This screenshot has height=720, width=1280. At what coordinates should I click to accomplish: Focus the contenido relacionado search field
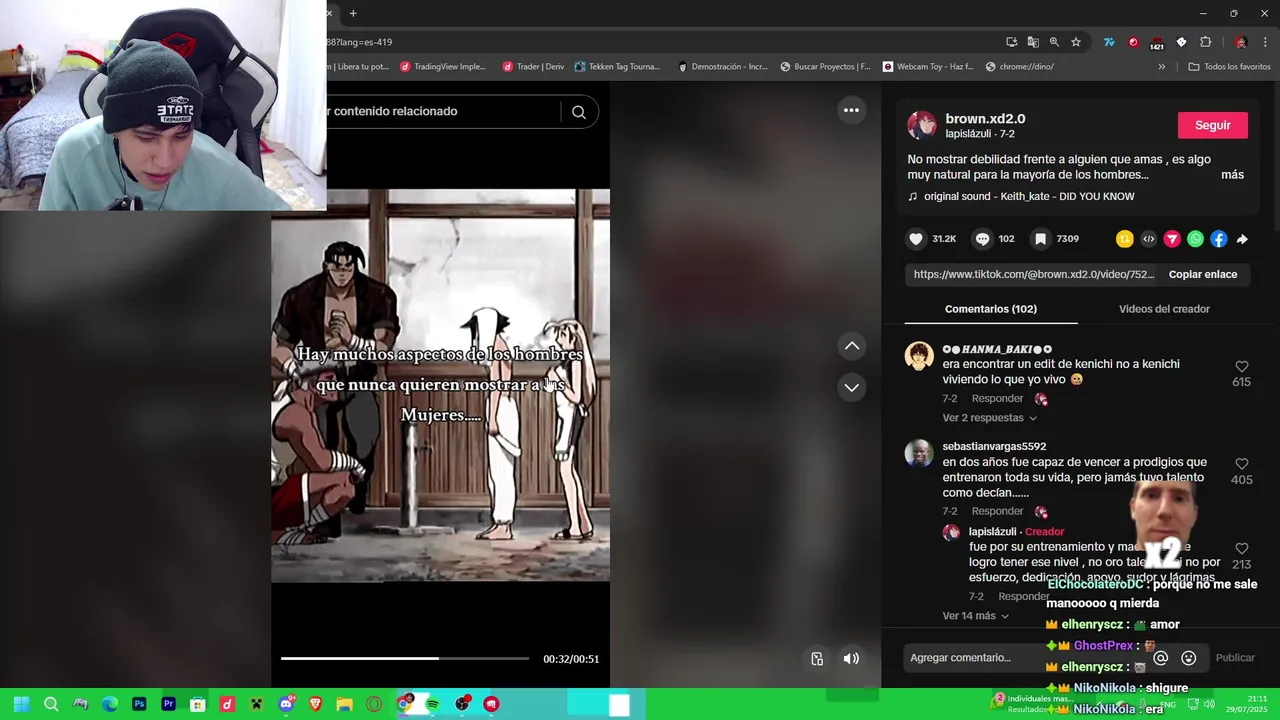[445, 112]
